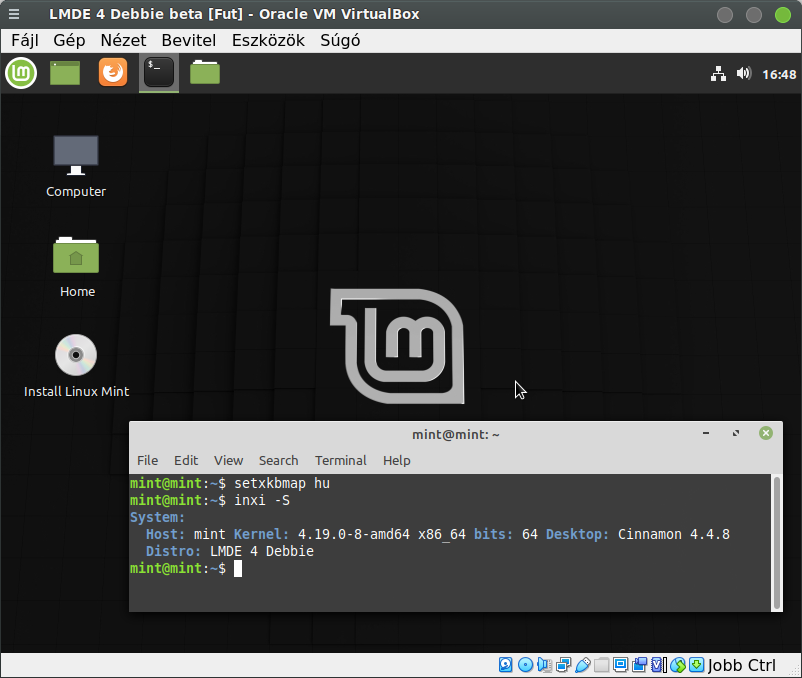Maximize the terminal window
The image size is (802, 678).
(x=736, y=433)
